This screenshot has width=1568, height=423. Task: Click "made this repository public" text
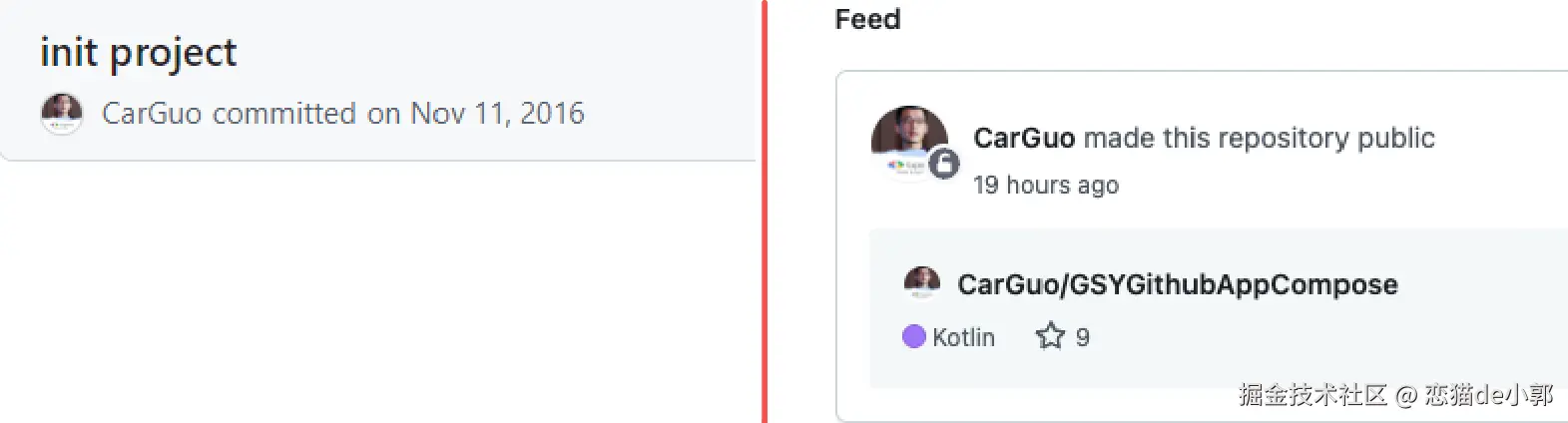pyautogui.click(x=1259, y=138)
